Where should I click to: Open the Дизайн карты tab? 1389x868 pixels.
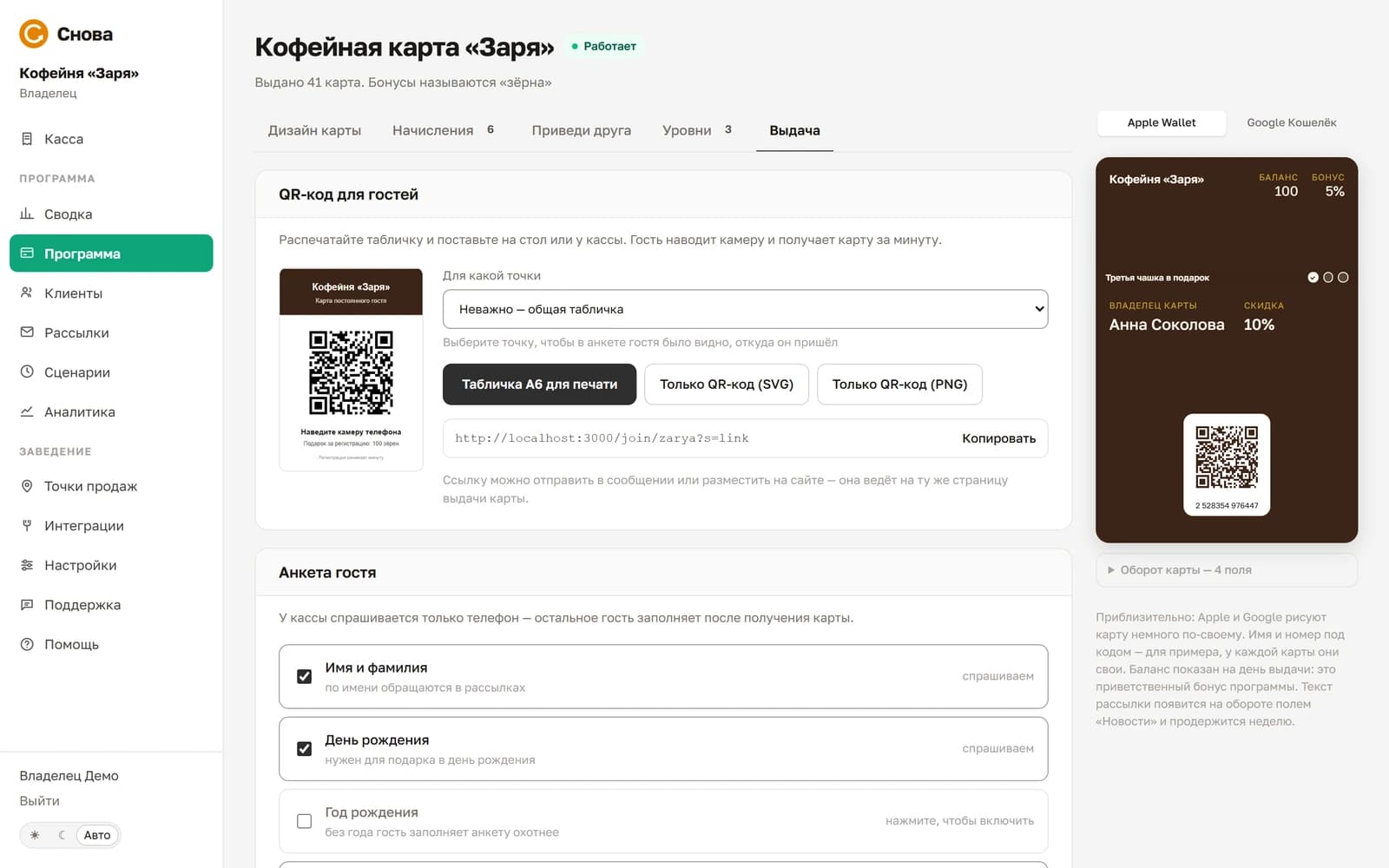[x=314, y=130]
